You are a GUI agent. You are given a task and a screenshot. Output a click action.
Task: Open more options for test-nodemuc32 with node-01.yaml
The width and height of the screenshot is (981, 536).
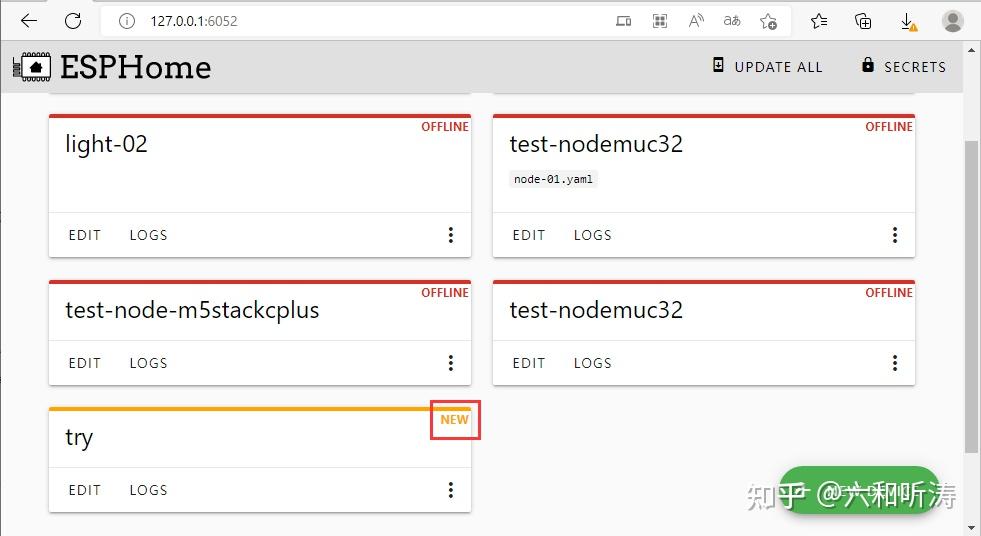point(895,235)
